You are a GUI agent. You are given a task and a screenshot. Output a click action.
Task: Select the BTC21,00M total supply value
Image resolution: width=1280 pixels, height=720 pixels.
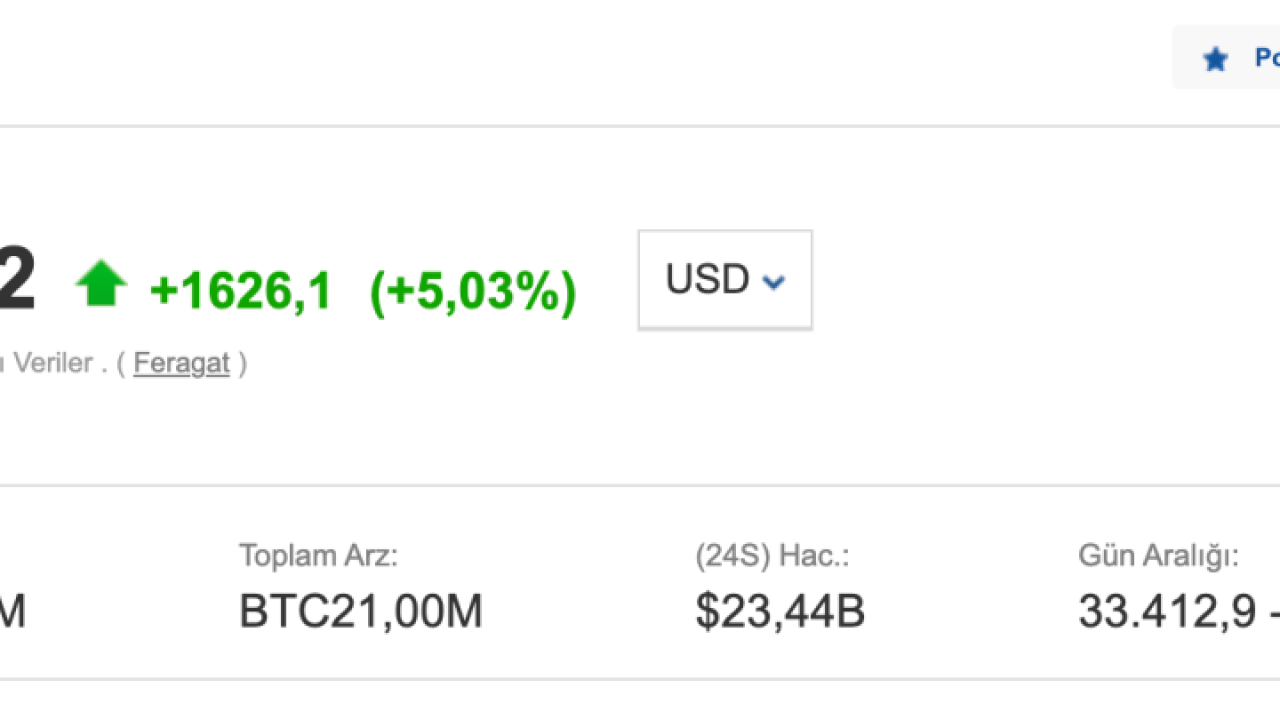coord(360,612)
